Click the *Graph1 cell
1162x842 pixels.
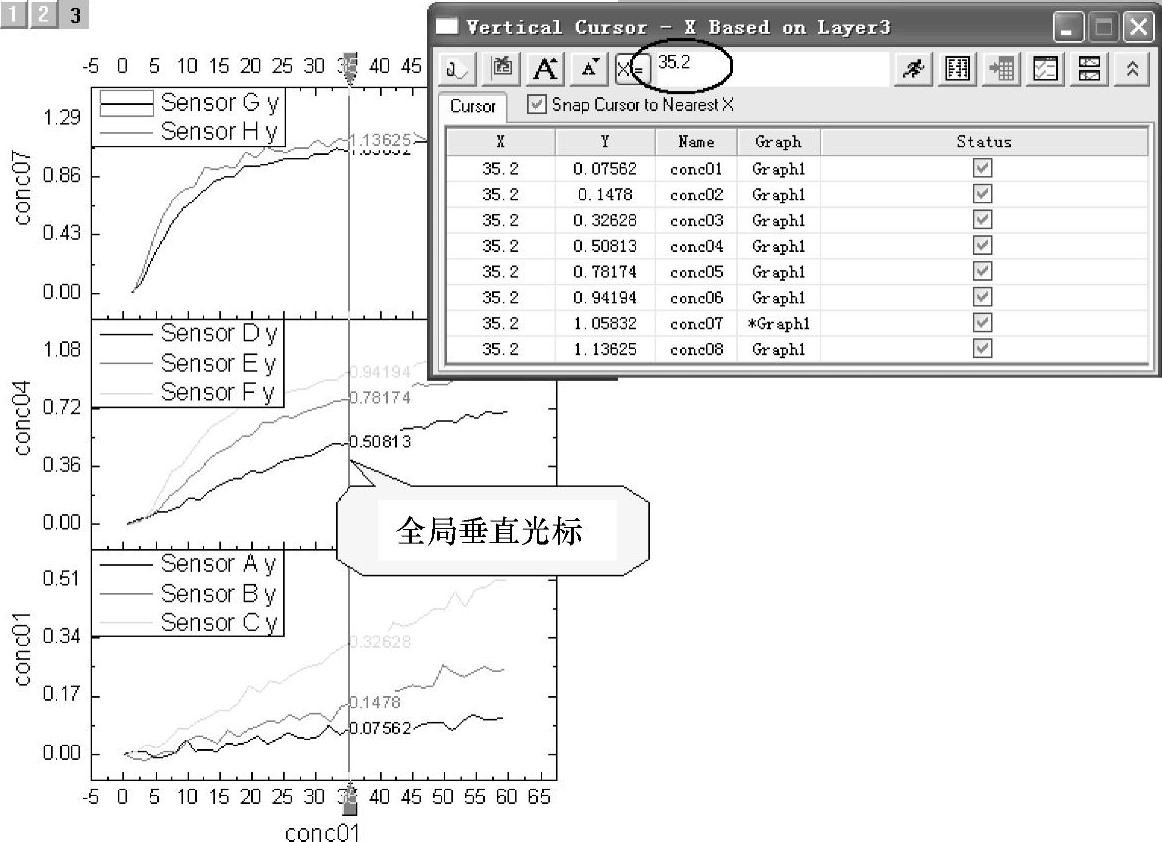pyautogui.click(x=778, y=324)
